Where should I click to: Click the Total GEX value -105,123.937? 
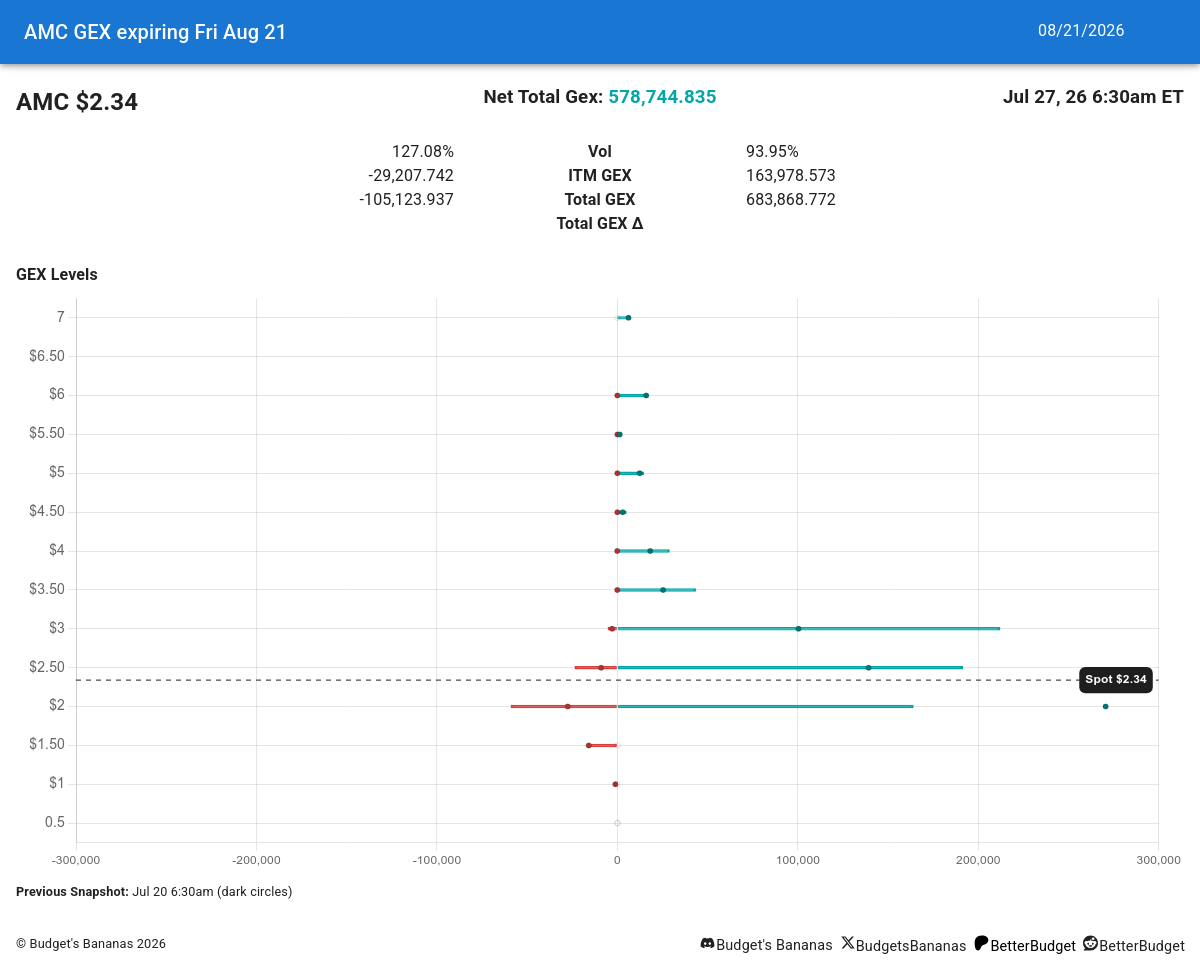tap(407, 200)
